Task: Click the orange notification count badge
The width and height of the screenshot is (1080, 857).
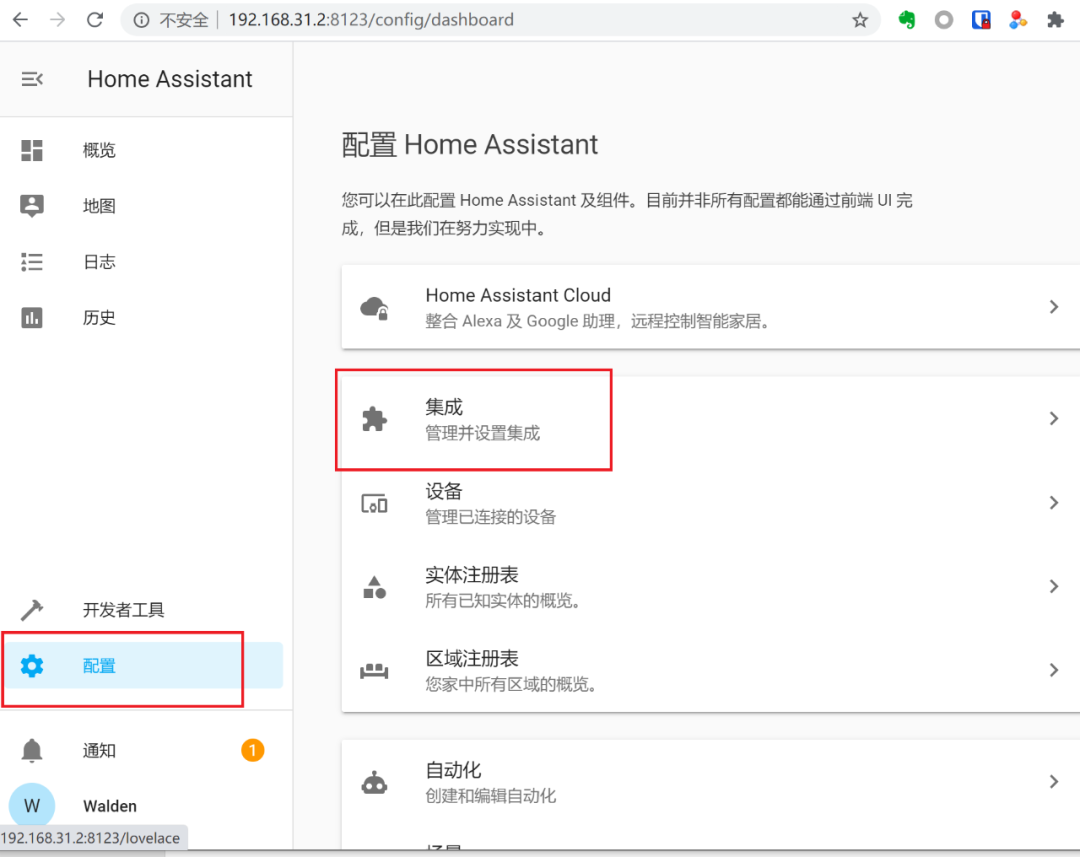Action: 253,750
